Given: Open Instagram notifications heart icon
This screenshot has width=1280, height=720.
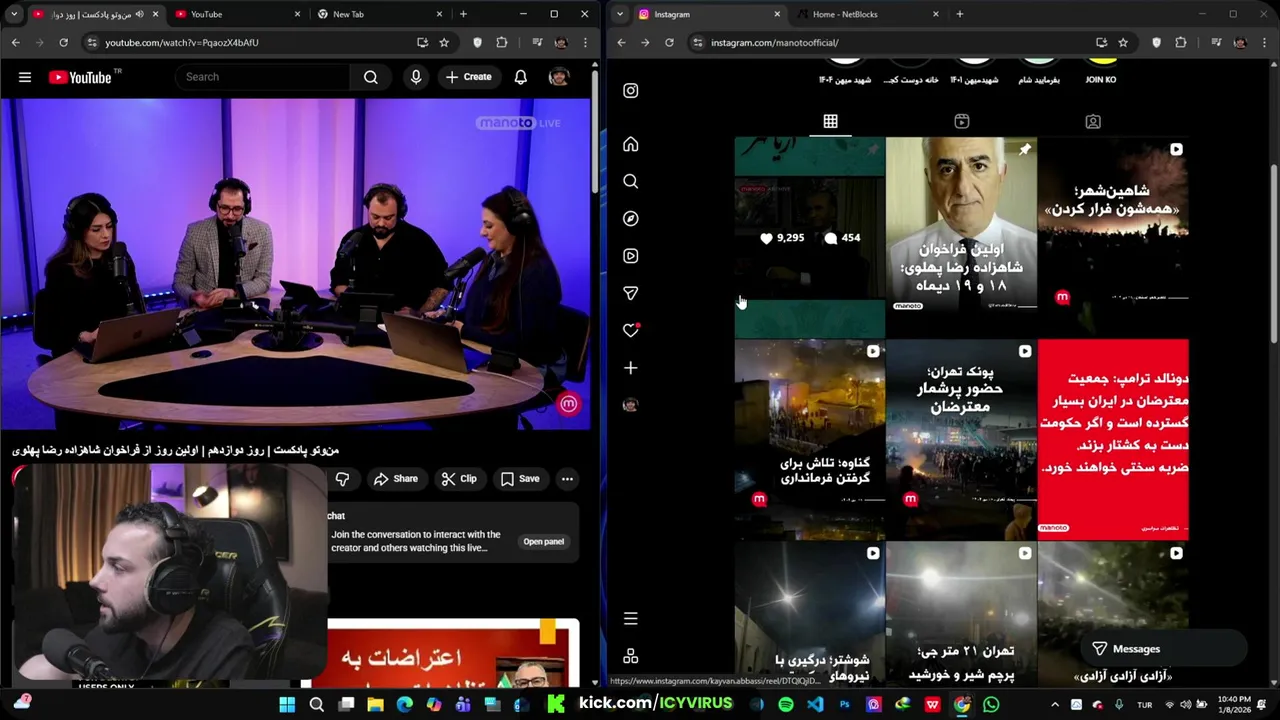Looking at the screenshot, I should [x=630, y=330].
